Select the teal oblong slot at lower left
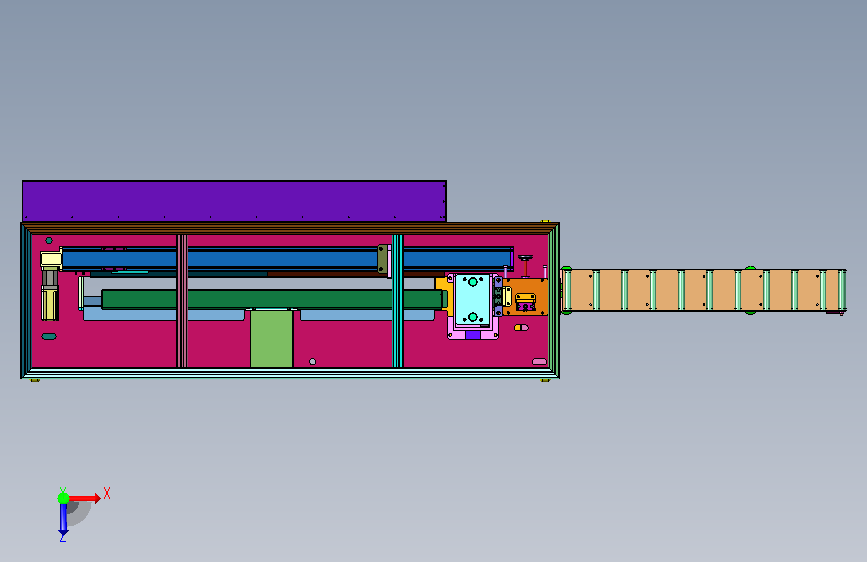Image resolution: width=867 pixels, height=562 pixels. (x=49, y=336)
